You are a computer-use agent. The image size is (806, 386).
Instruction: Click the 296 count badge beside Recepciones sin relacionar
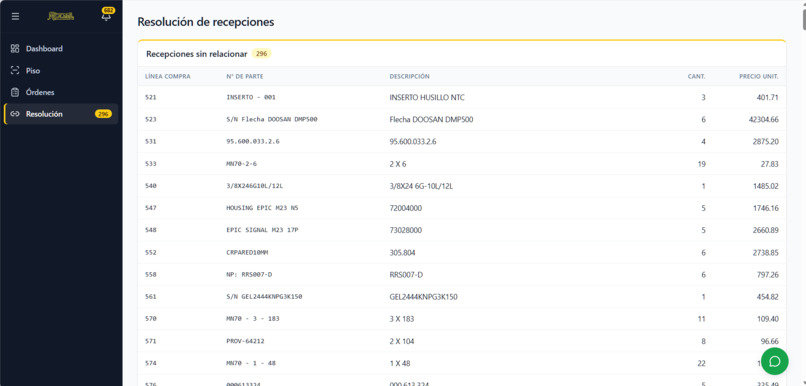pos(262,53)
